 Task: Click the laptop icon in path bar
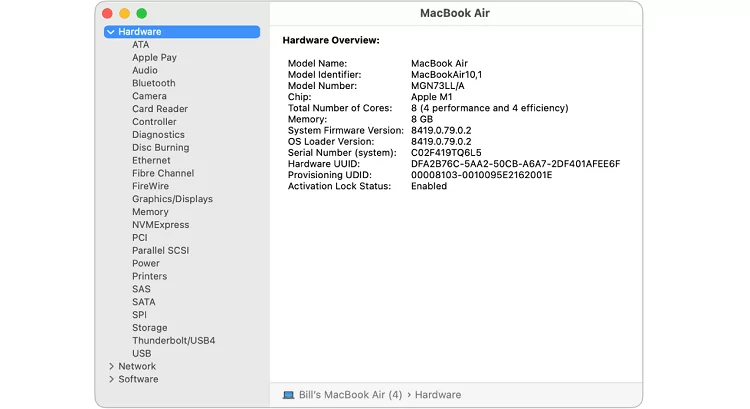click(x=288, y=395)
